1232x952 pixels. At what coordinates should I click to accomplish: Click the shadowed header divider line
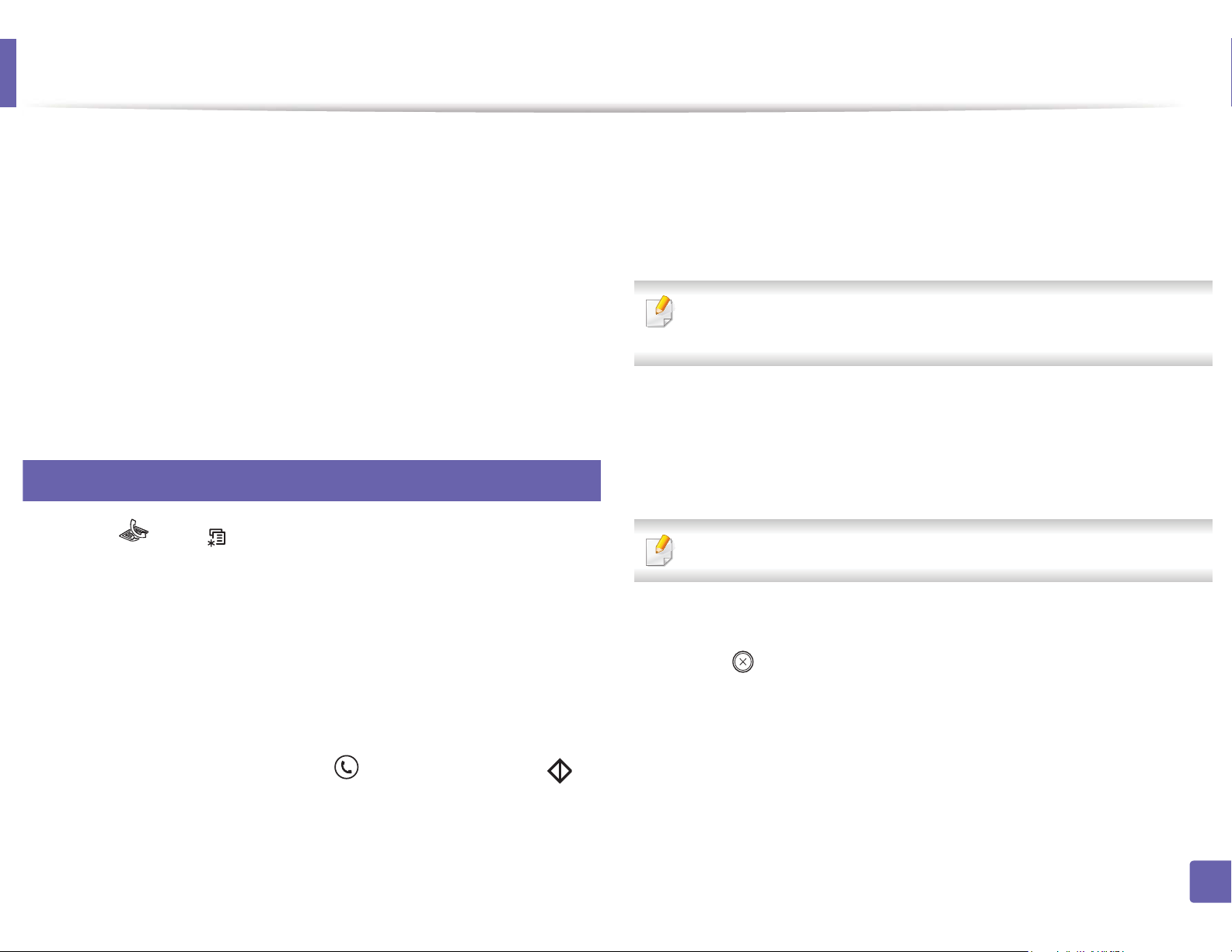(606, 107)
